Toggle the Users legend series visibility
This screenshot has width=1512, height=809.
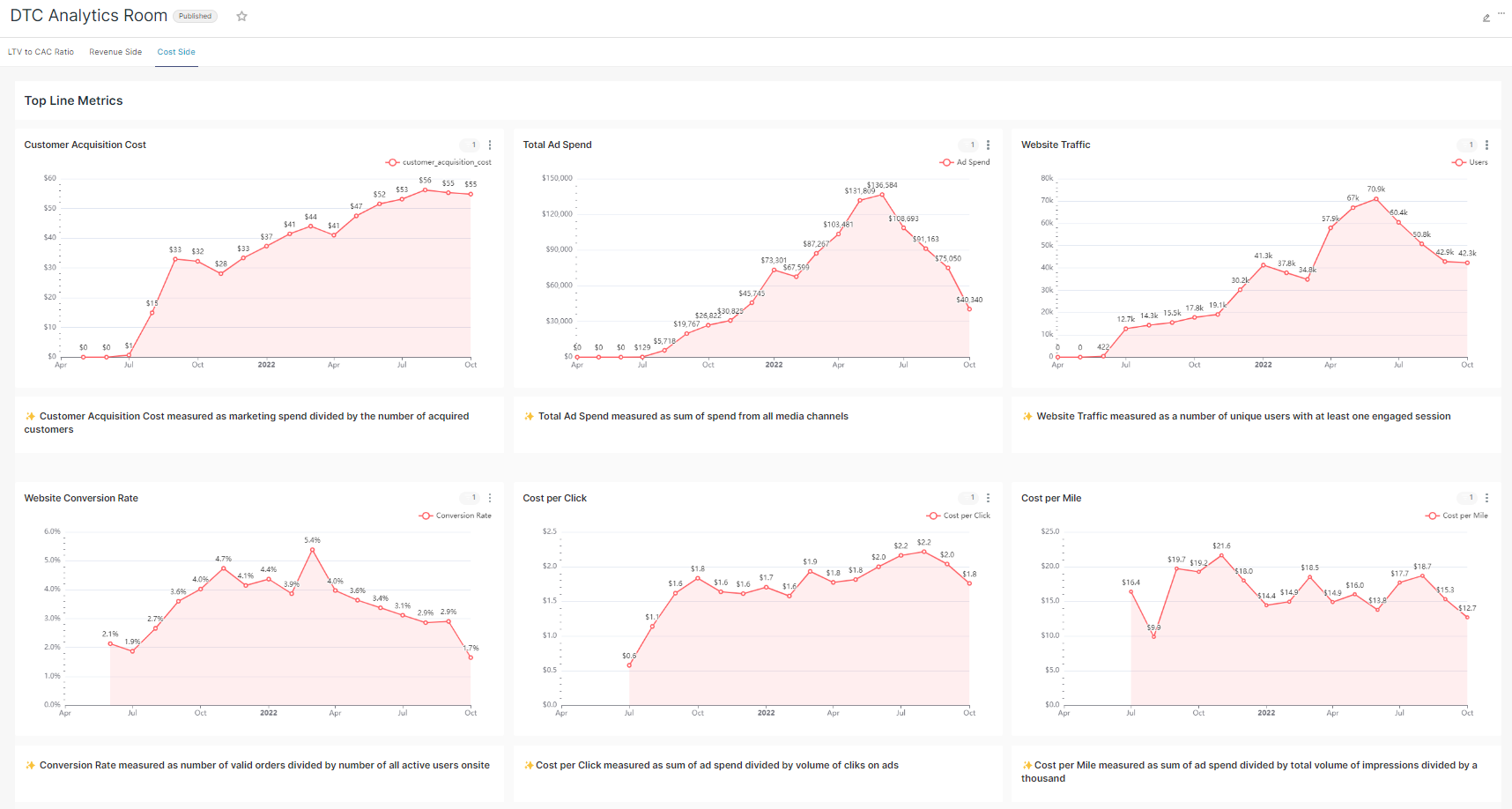click(1470, 162)
